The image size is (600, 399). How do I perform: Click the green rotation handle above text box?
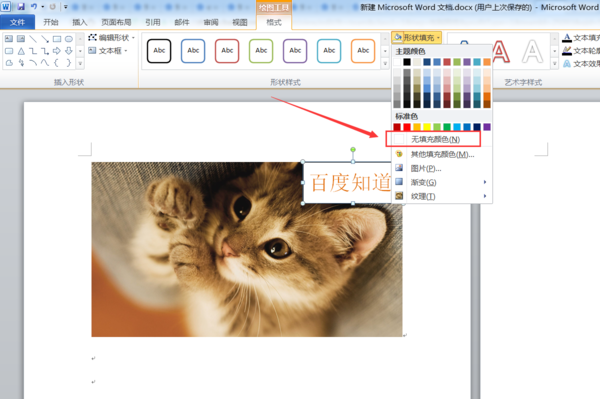[x=353, y=150]
